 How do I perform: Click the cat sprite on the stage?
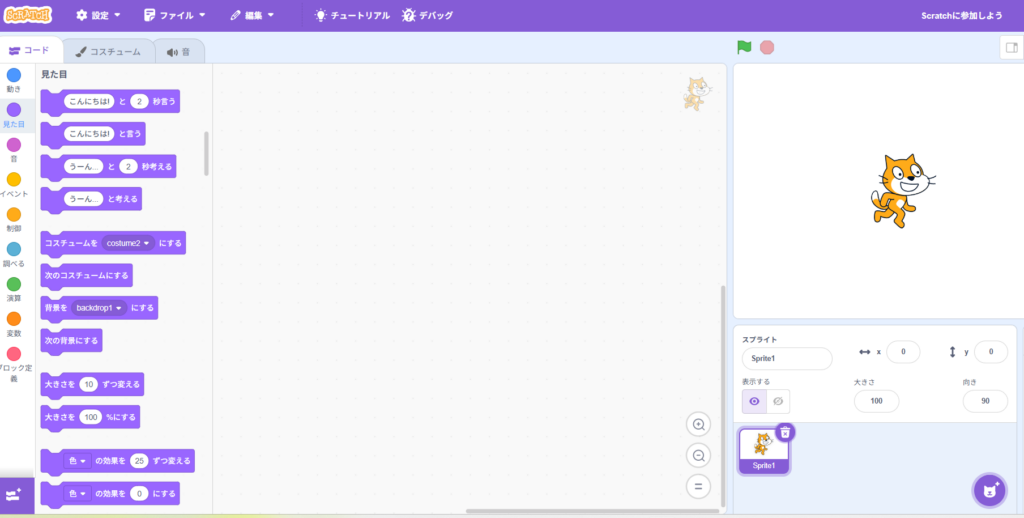[x=902, y=191]
